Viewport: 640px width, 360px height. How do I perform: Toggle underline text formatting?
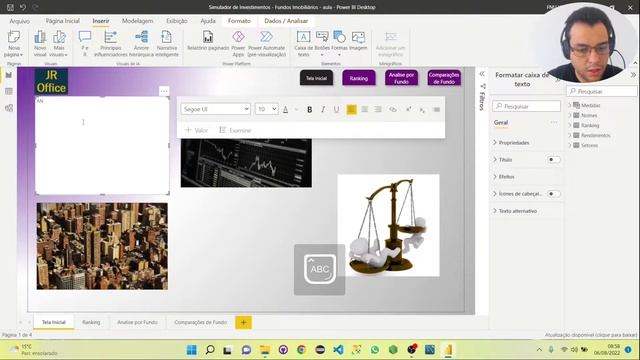(336, 109)
